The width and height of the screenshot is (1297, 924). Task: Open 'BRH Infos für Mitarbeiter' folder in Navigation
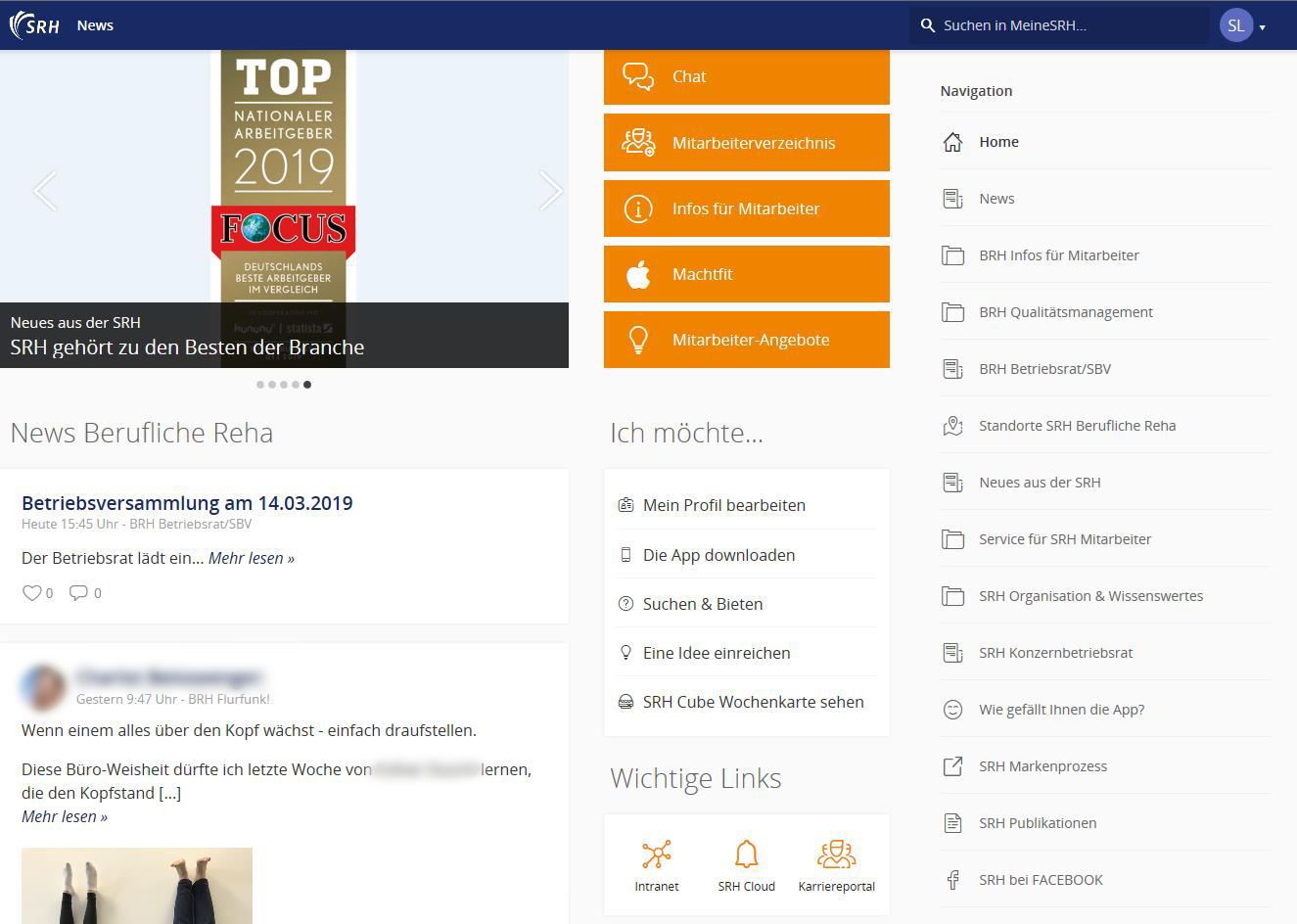[1105, 255]
